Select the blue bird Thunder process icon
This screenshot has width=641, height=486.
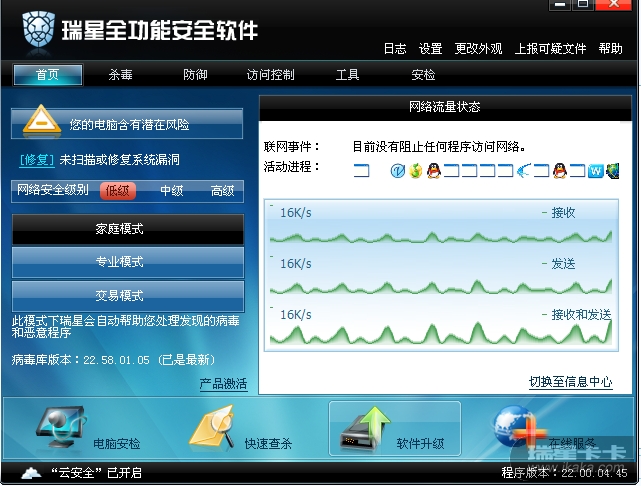[x=524, y=170]
